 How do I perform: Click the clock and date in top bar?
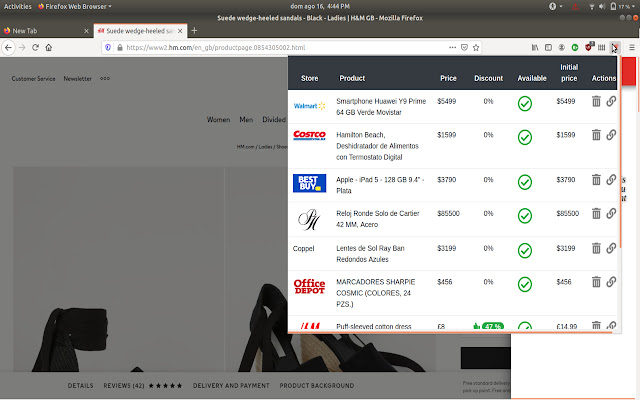pos(320,6)
